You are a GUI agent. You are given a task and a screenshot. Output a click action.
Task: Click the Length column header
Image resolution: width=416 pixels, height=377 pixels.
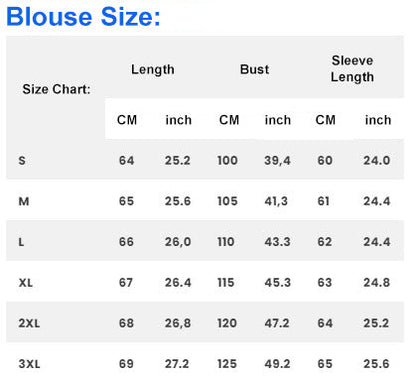153,70
